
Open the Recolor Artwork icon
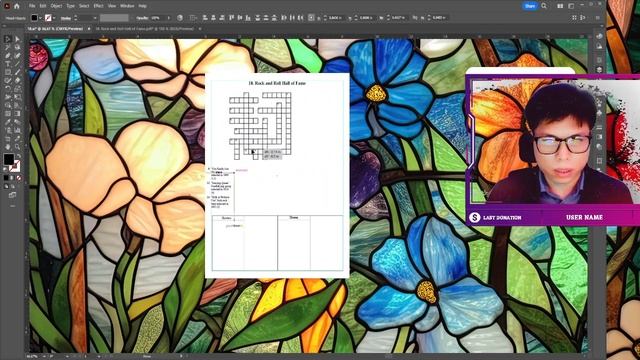180,18
